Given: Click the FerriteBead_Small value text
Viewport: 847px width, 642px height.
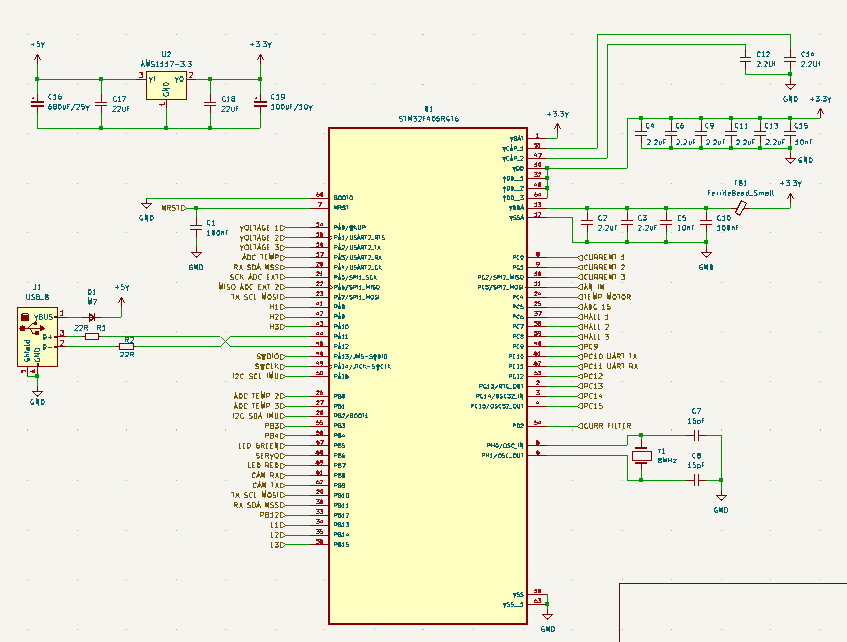Looking at the screenshot, I should [x=741, y=193].
